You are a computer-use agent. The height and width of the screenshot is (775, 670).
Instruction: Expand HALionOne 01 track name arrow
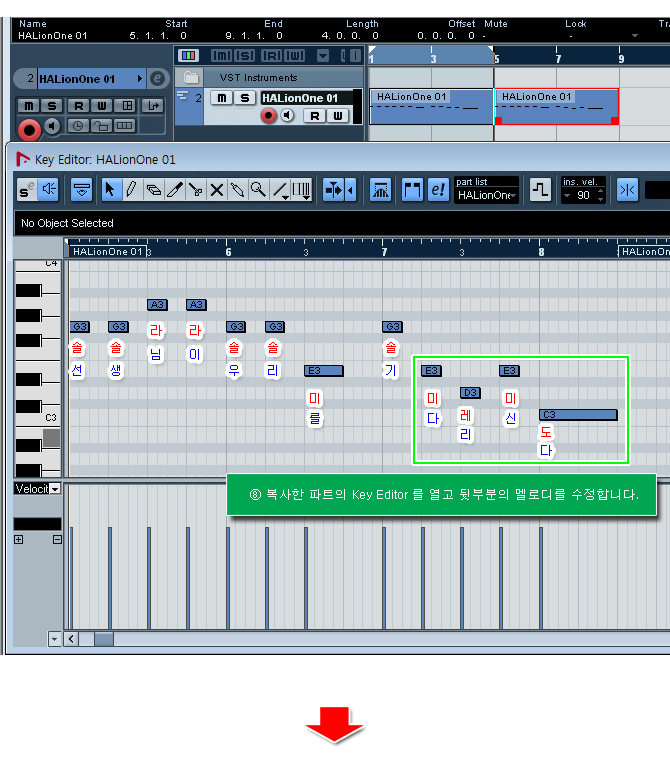click(140, 79)
